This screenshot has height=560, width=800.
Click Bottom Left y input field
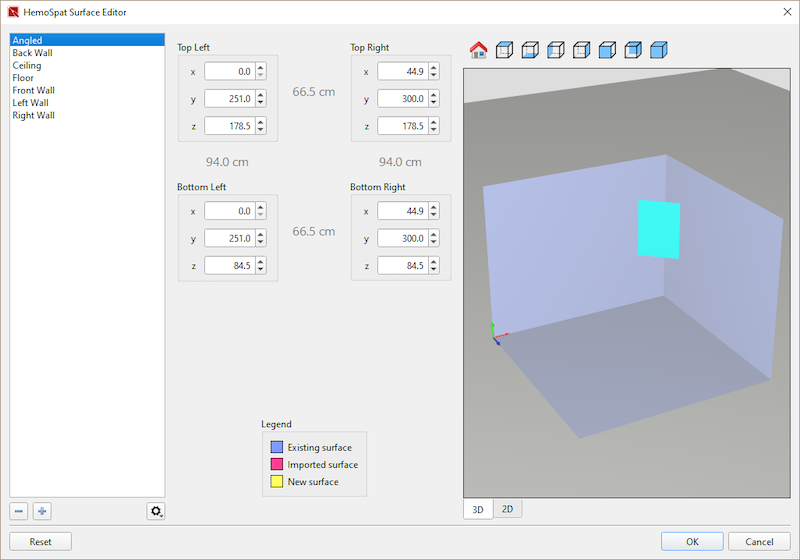pos(230,238)
